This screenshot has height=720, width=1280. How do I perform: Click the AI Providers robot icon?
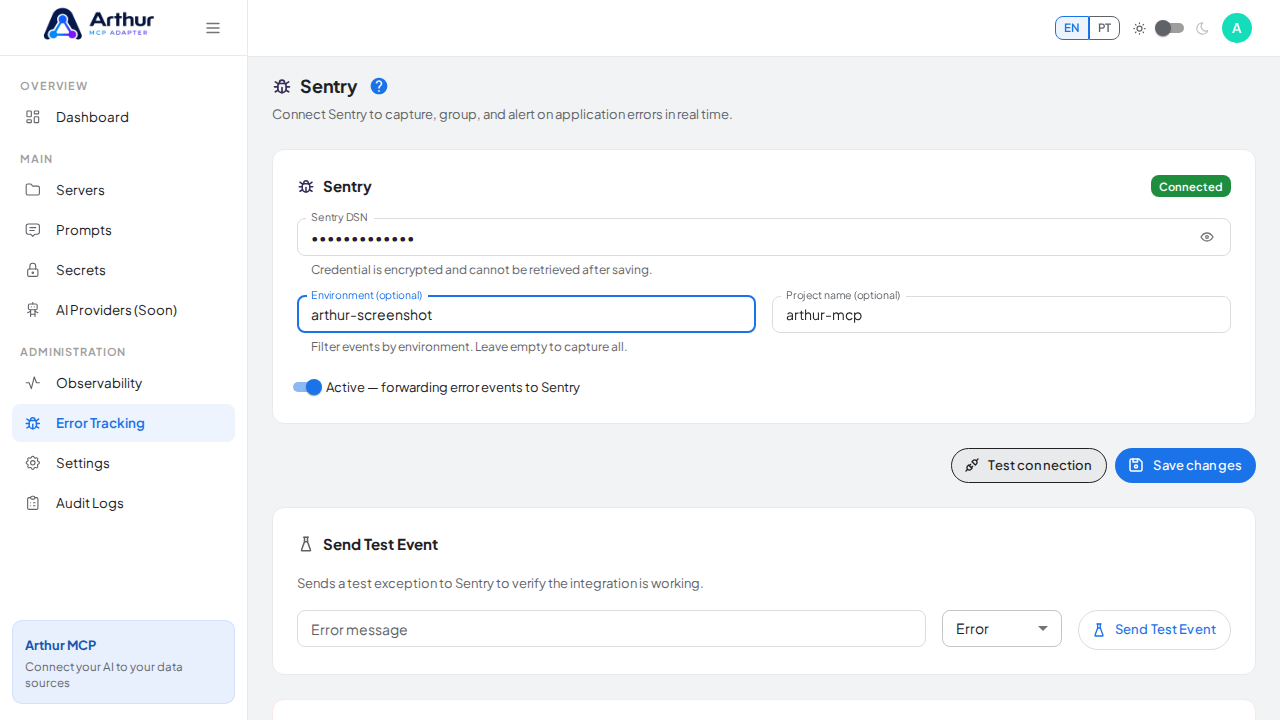(33, 310)
